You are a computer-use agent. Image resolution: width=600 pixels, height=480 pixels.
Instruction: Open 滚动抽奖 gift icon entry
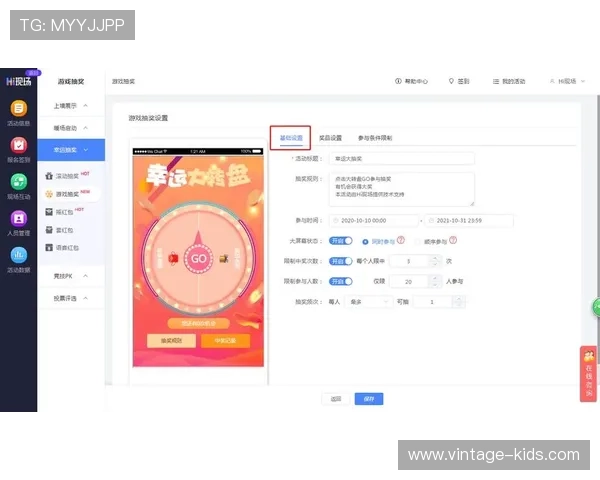49,176
